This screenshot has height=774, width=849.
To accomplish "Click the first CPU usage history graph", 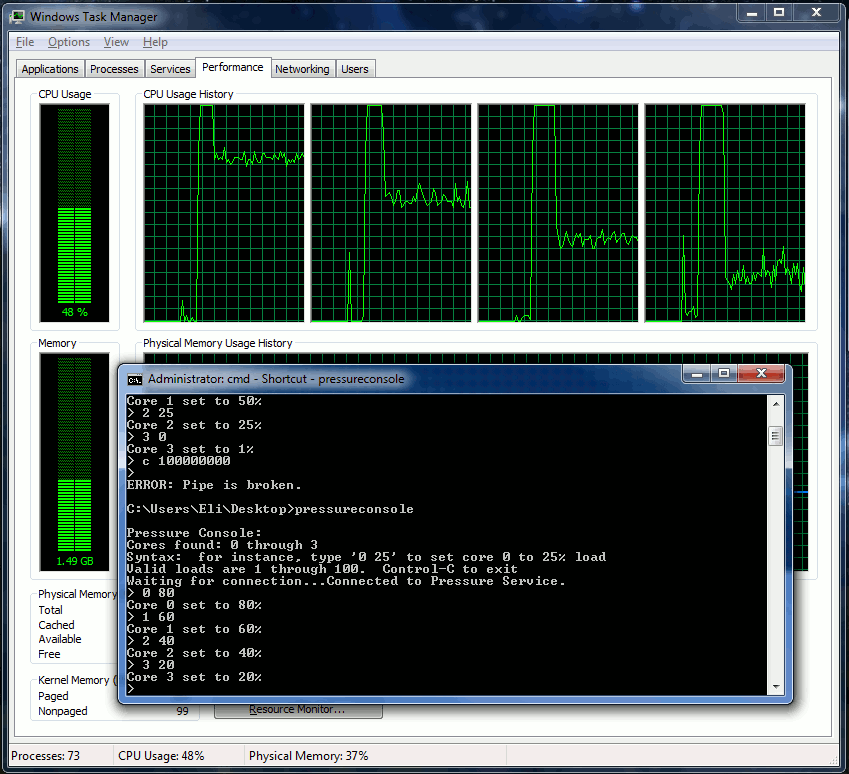I will (x=224, y=213).
